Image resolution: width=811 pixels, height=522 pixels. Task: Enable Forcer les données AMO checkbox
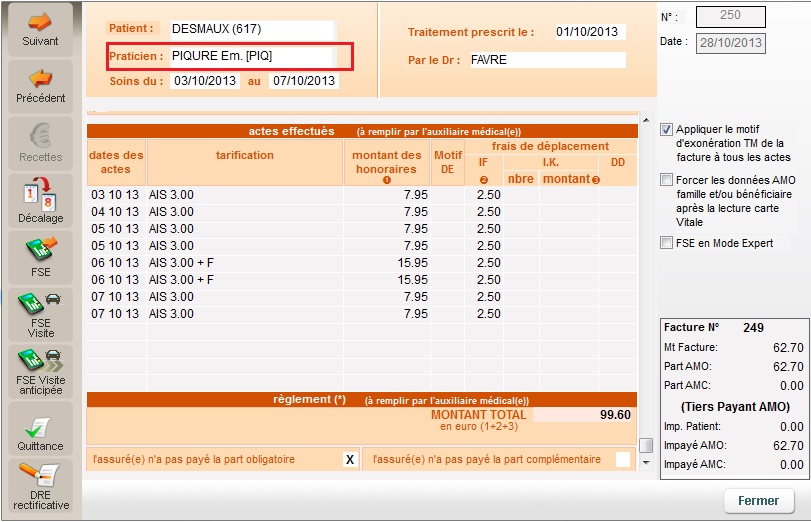667,181
